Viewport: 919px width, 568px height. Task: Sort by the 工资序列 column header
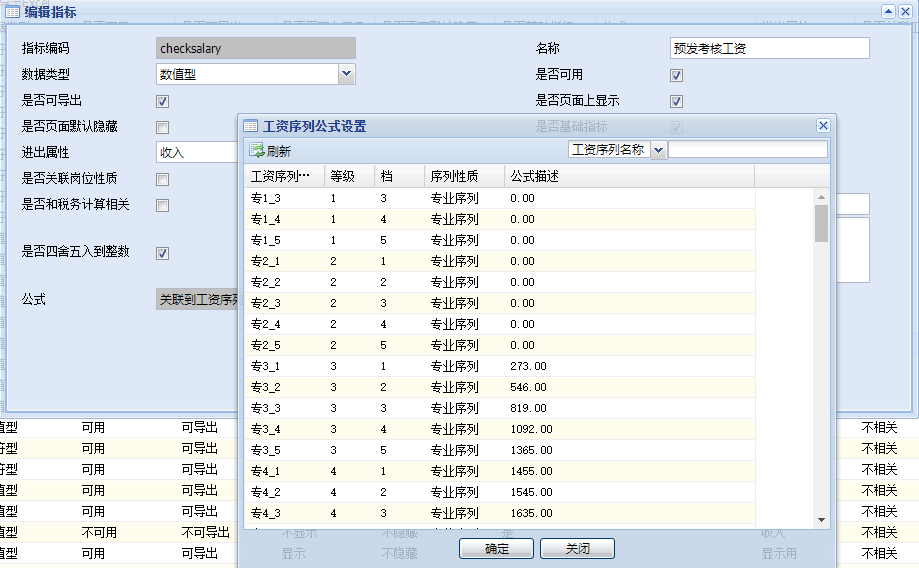[284, 176]
